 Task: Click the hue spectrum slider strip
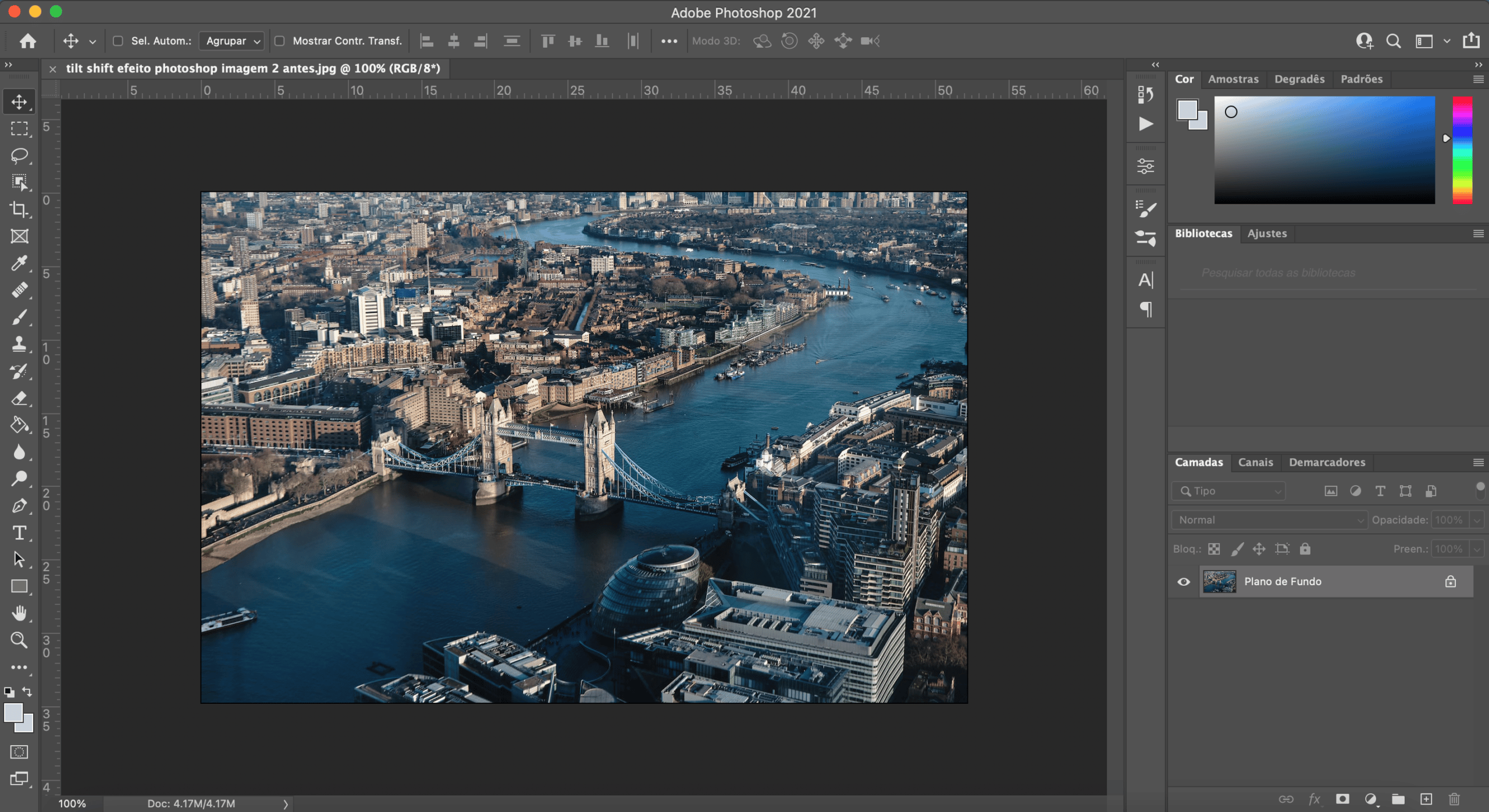(1462, 150)
